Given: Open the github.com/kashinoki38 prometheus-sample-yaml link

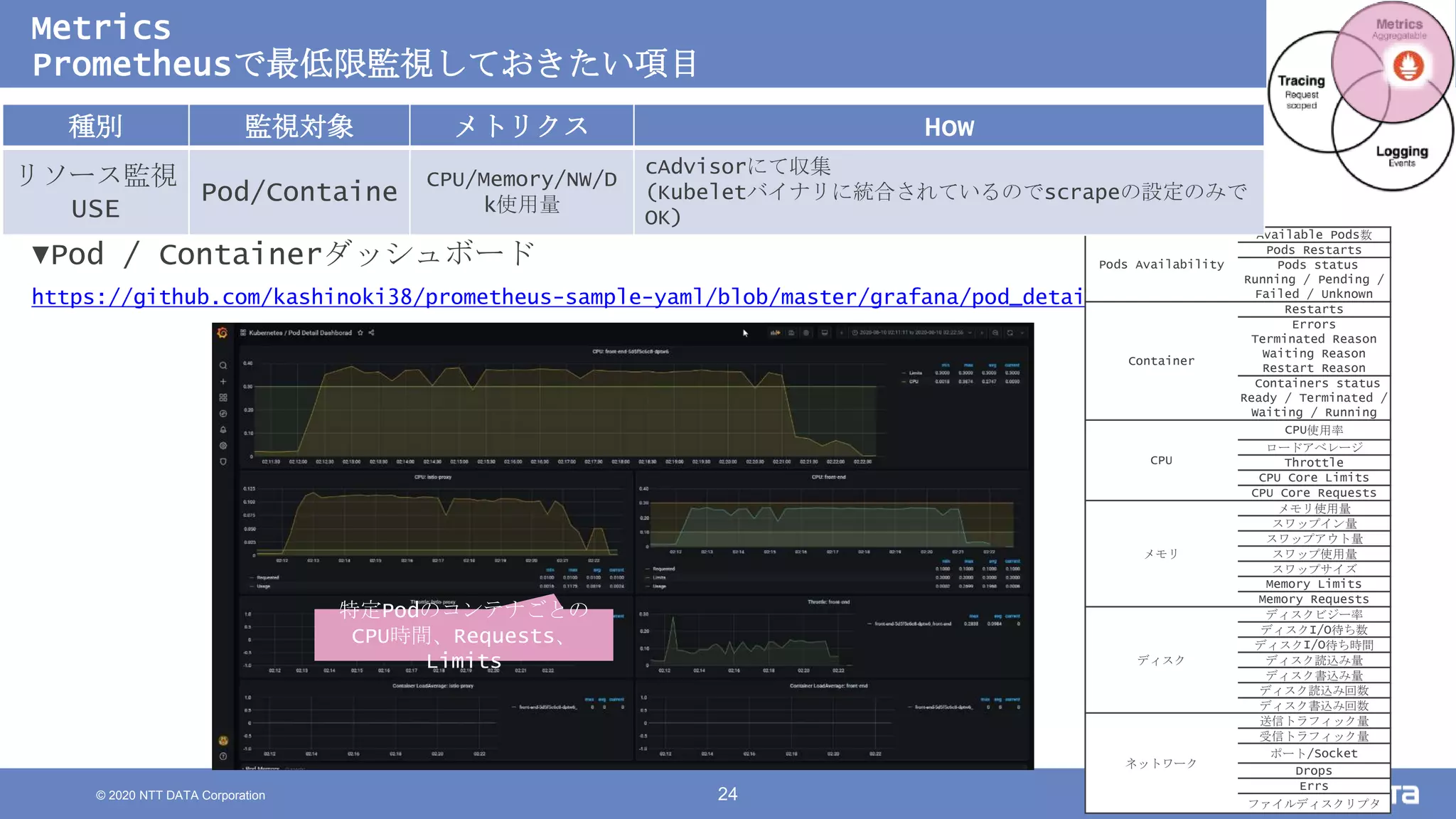Looking at the screenshot, I should (x=557, y=297).
